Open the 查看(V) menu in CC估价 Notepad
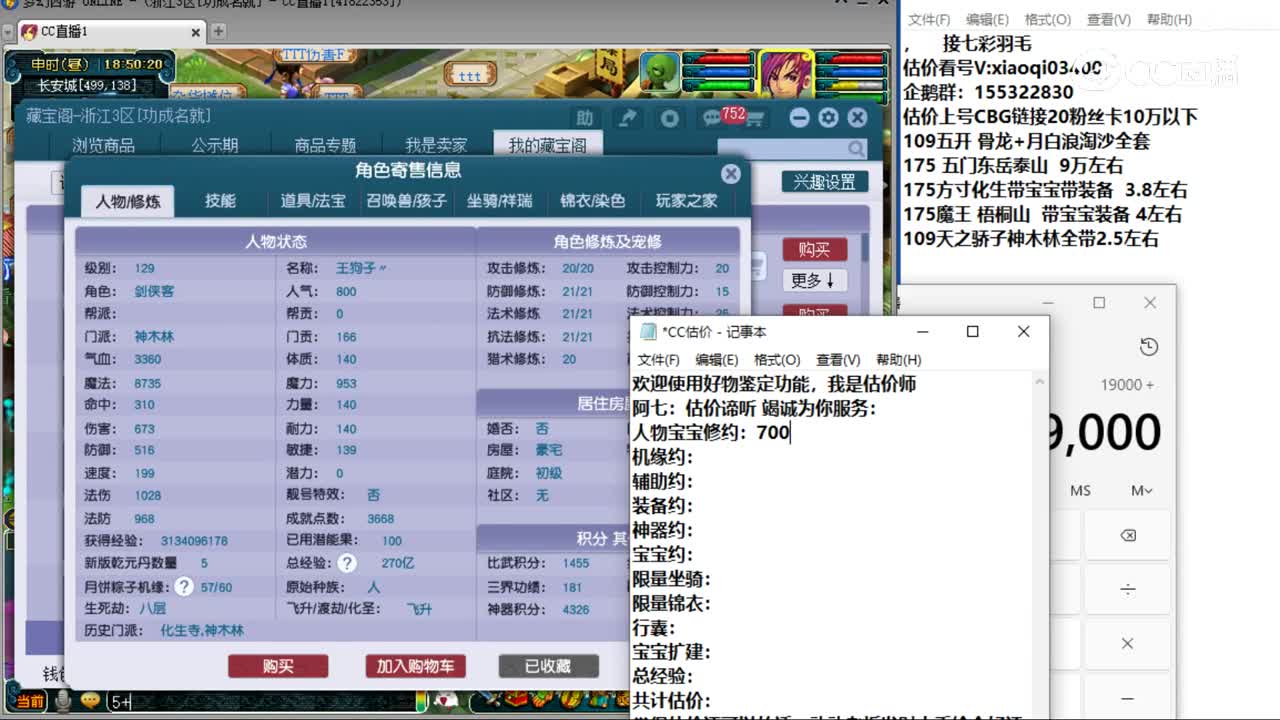This screenshot has height=720, width=1280. pyautogui.click(x=836, y=359)
